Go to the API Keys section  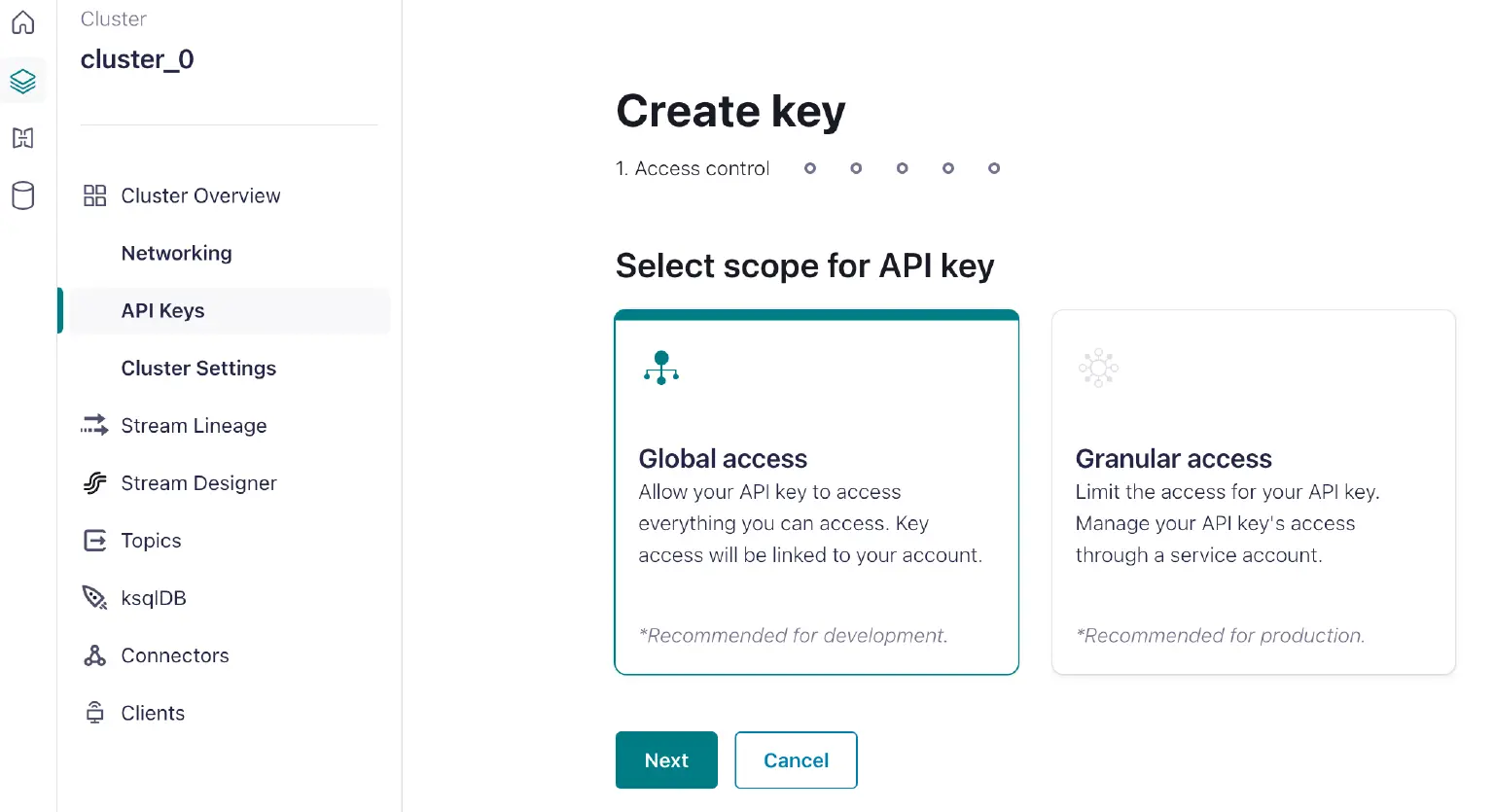(162, 310)
